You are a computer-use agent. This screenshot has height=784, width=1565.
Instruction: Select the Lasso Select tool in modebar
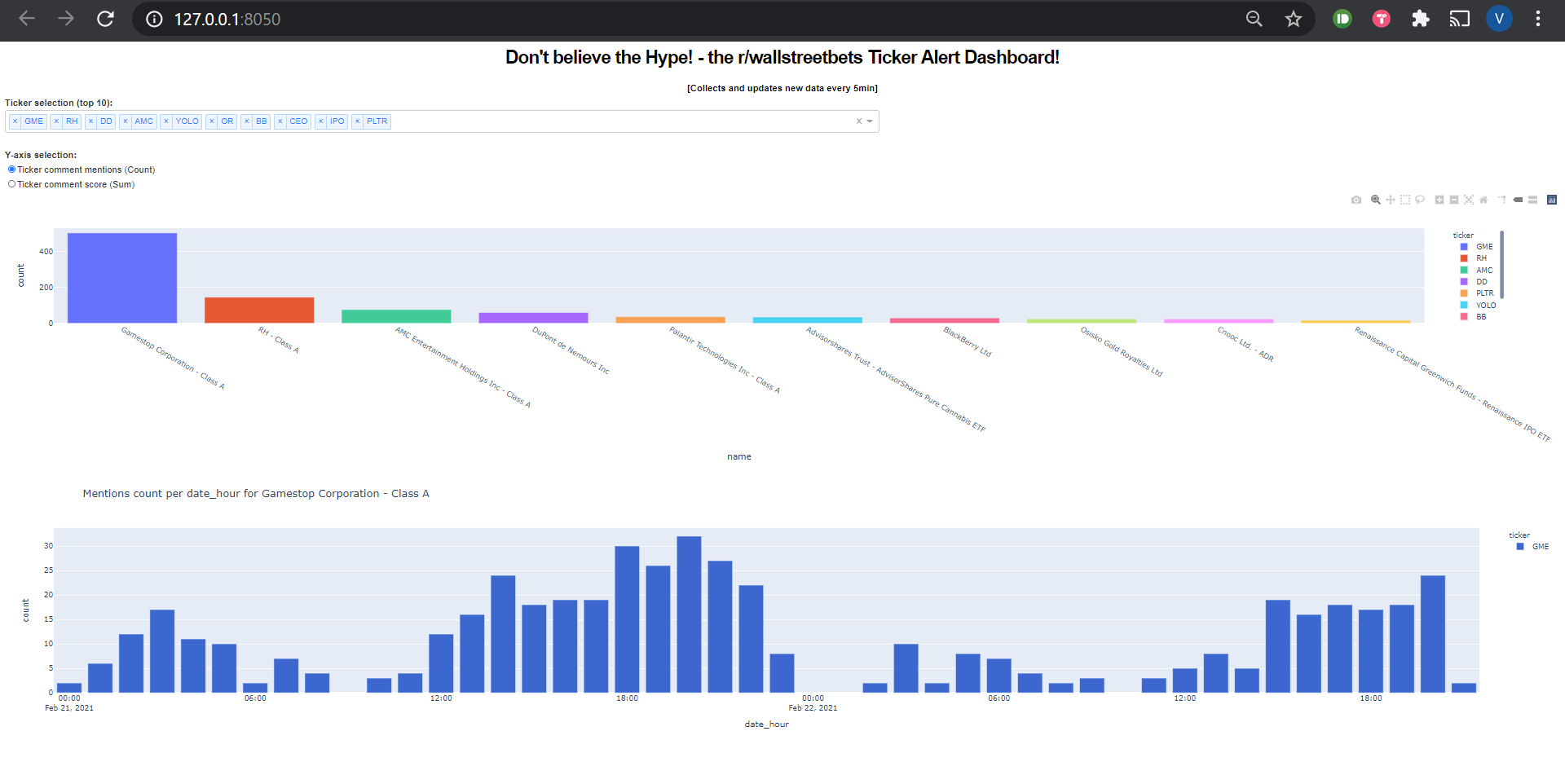pos(1420,200)
